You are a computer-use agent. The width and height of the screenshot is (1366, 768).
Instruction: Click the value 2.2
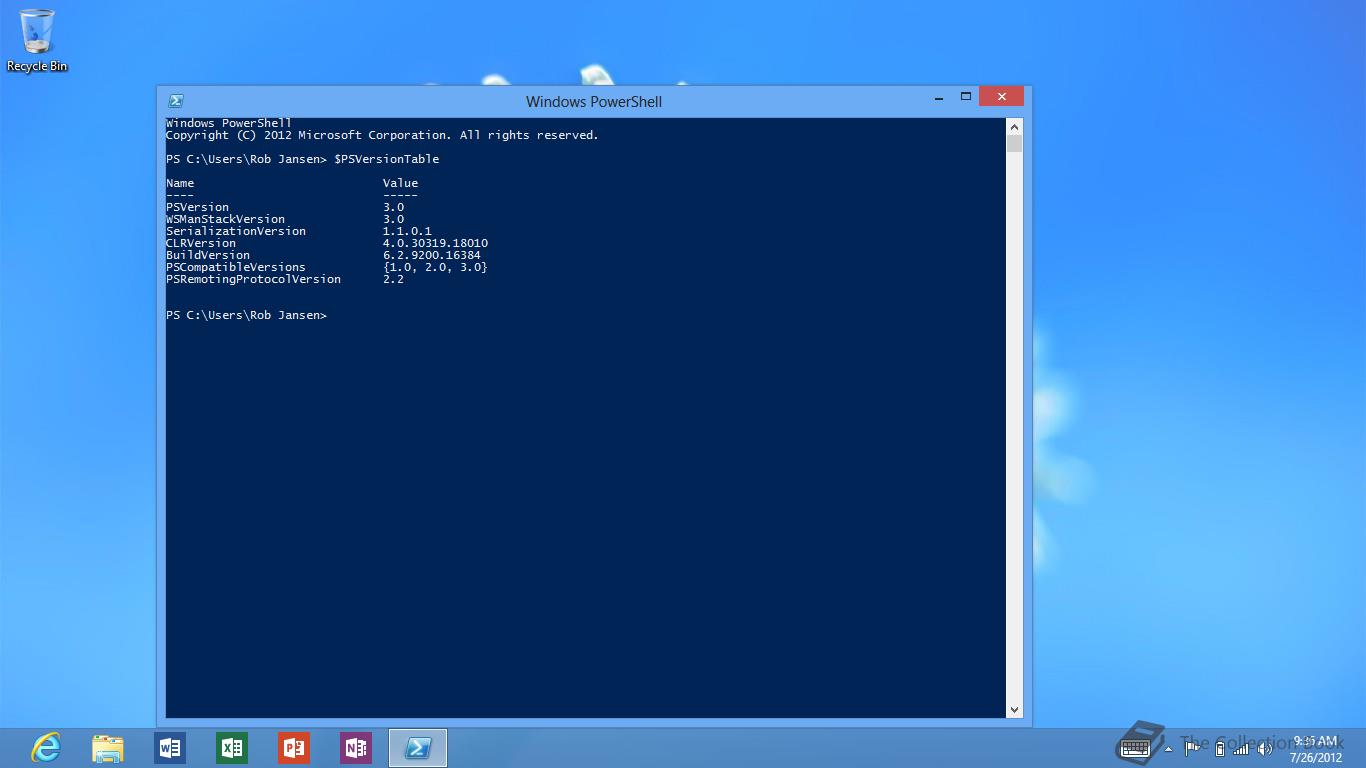pos(393,279)
